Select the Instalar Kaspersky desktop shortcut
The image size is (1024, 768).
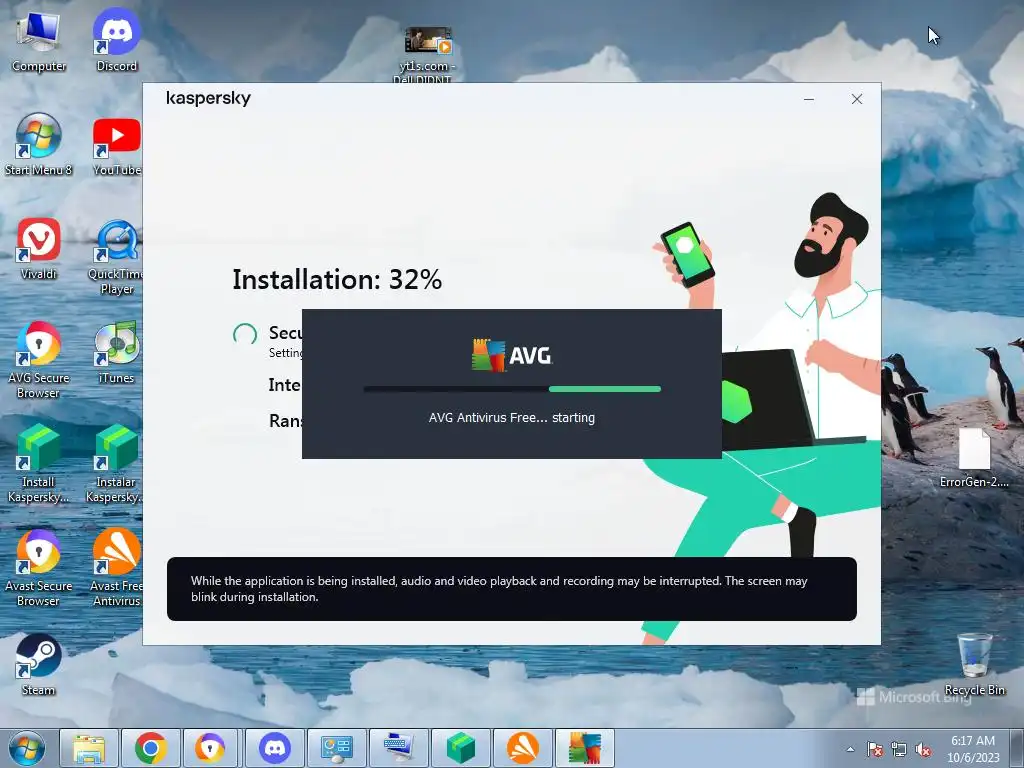[114, 464]
